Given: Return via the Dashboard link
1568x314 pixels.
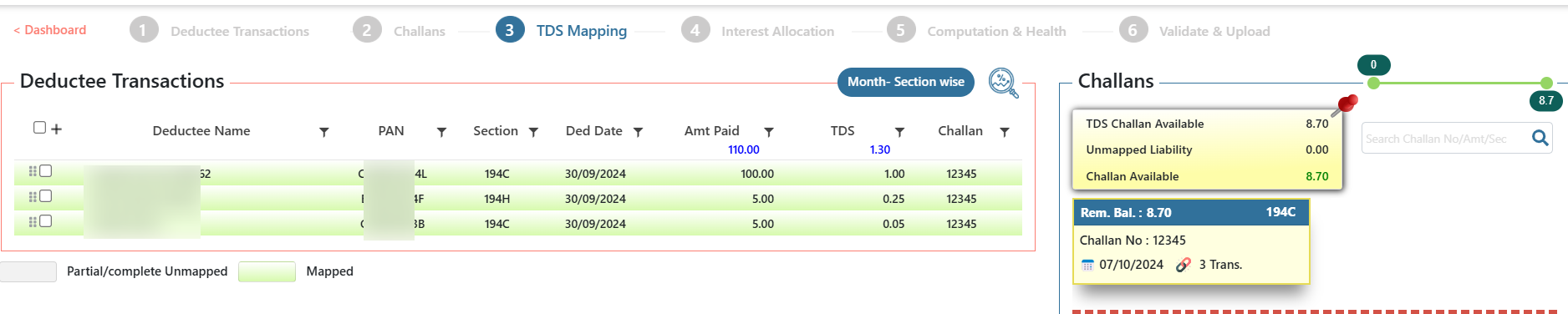Looking at the screenshot, I should (x=50, y=30).
